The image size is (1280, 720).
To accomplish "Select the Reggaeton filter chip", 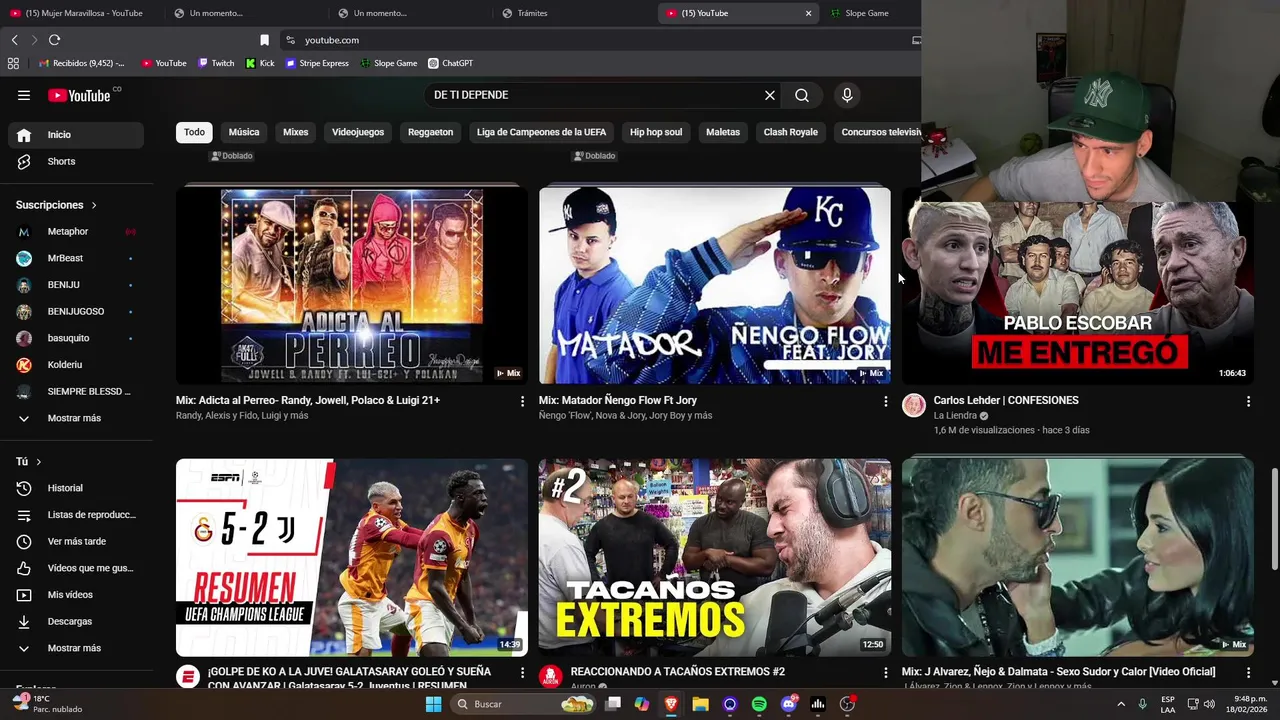I will click(x=430, y=132).
